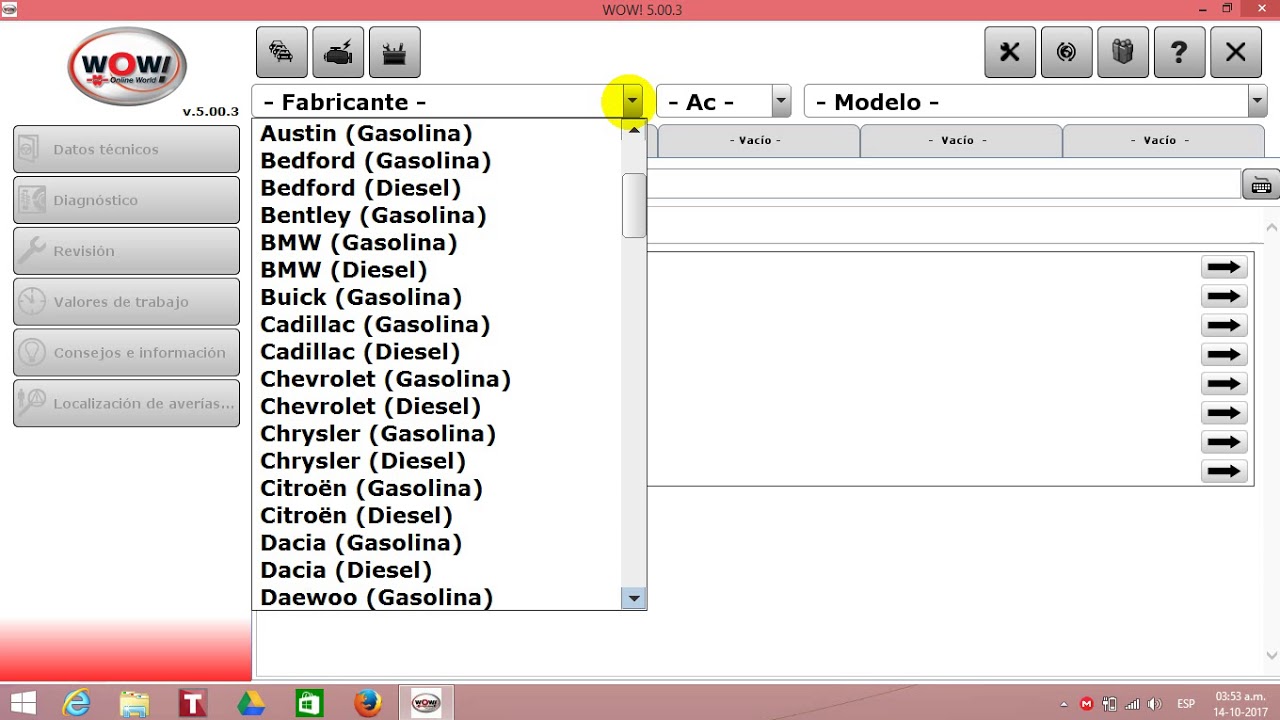This screenshot has height=720, width=1280.
Task: Open settings with wrench and screwdriver icon
Action: [x=1010, y=52]
